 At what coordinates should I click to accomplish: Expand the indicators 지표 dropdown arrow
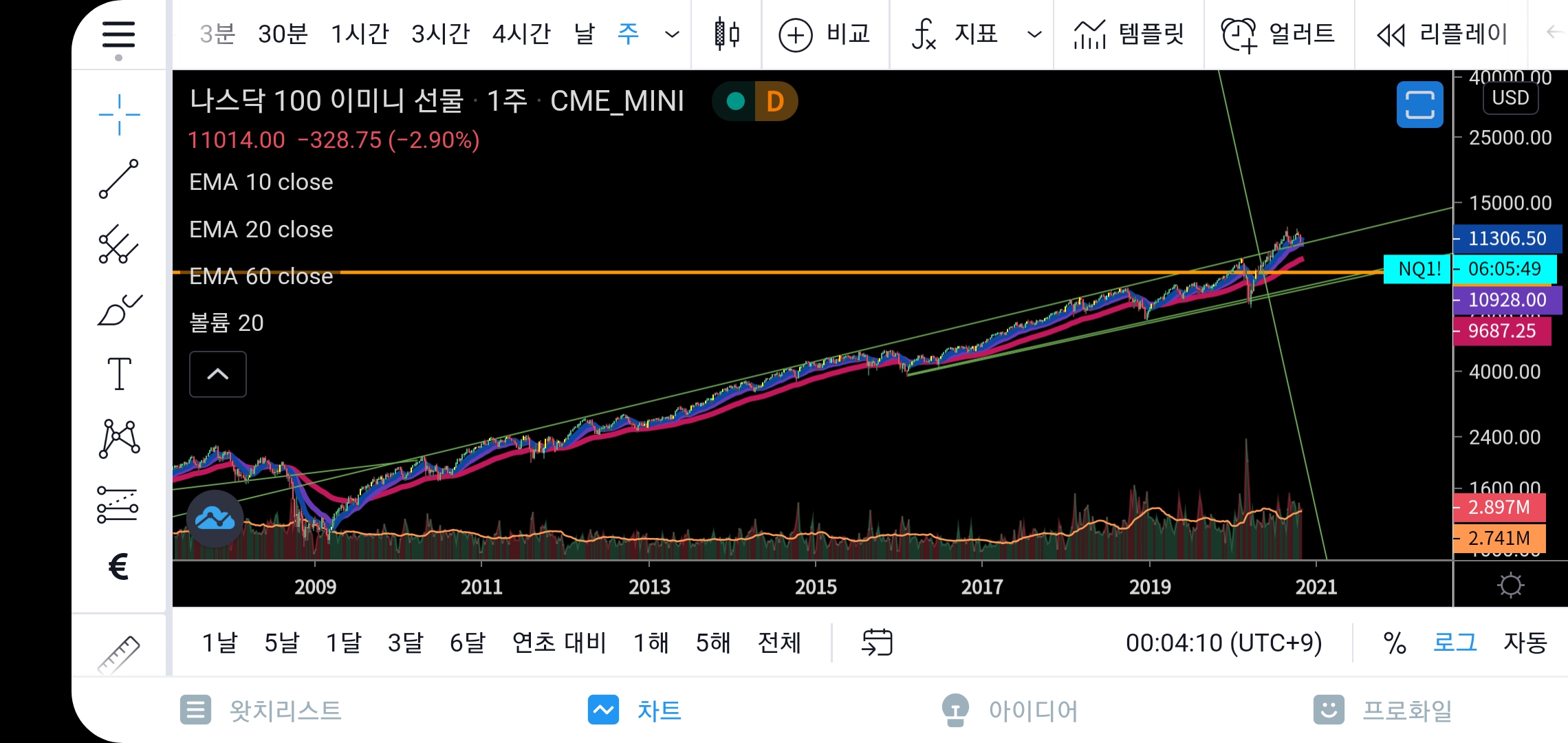pos(1034,34)
